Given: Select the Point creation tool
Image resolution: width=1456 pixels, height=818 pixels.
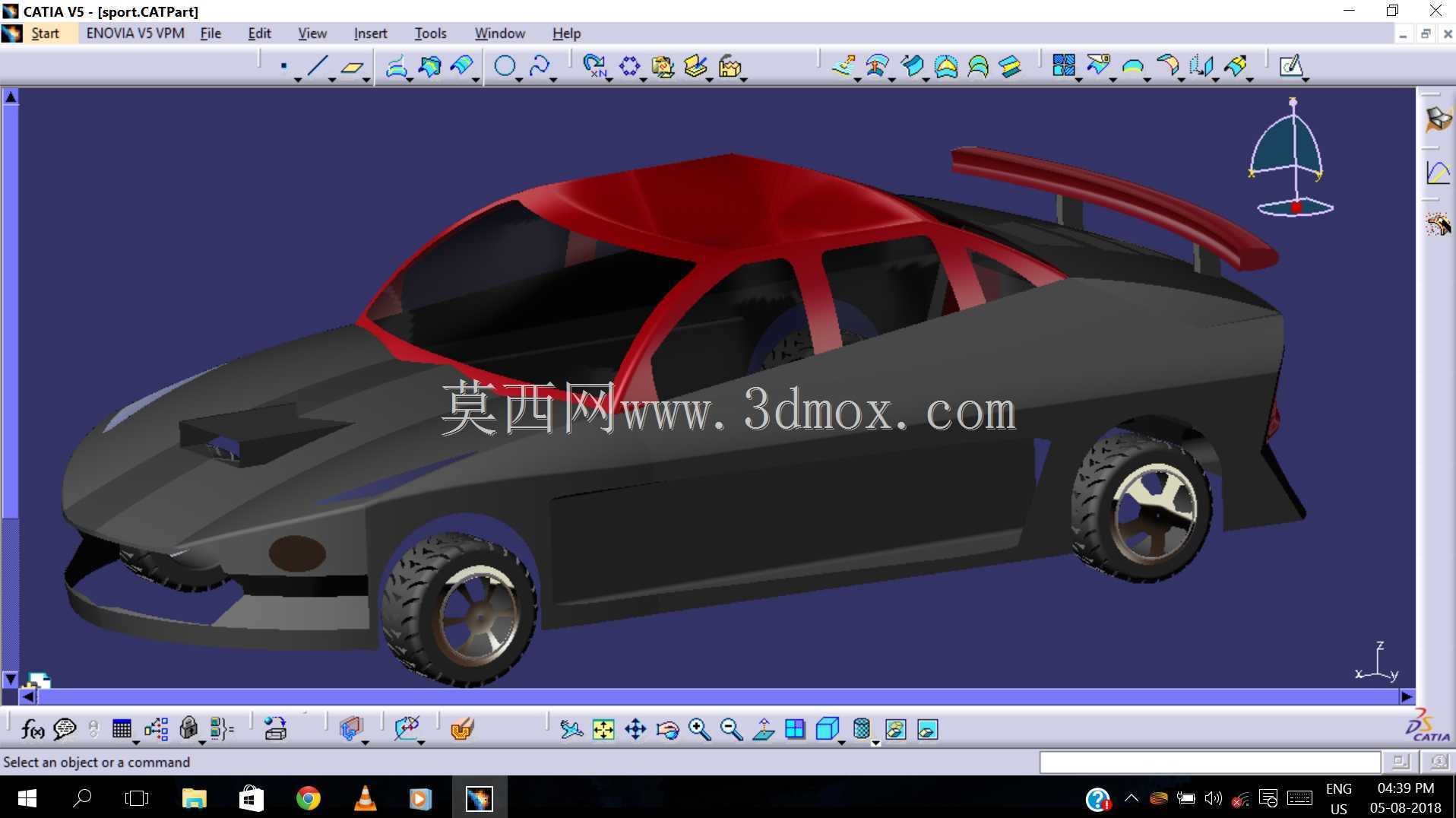Looking at the screenshot, I should 283,66.
